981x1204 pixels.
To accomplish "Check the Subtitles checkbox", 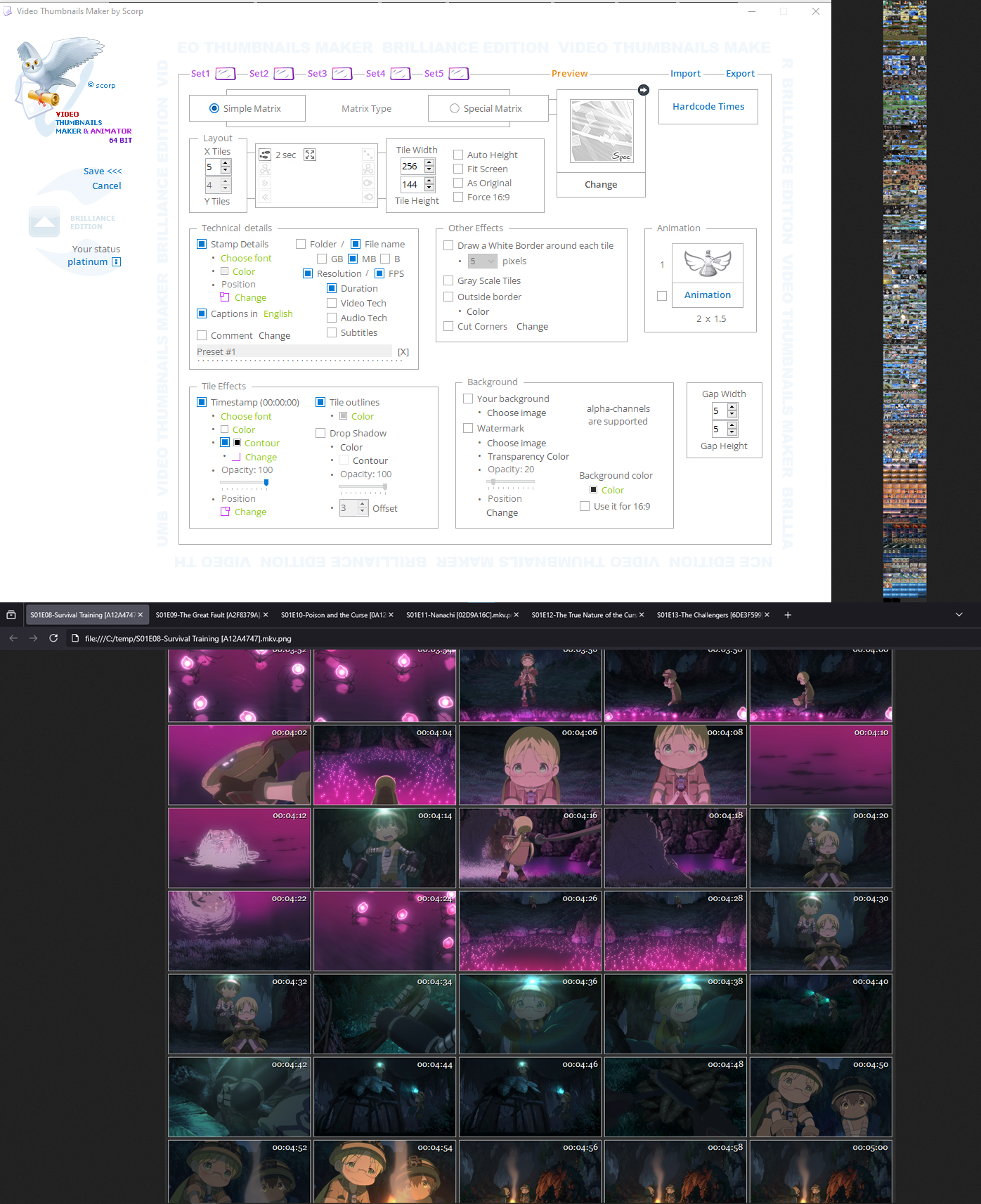I will pyautogui.click(x=332, y=332).
